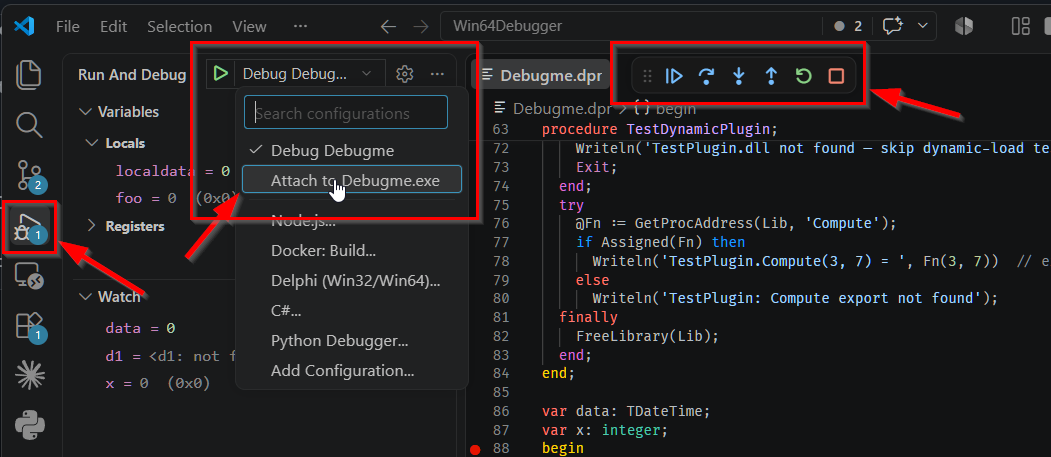Open the Explorer view in activity bar
This screenshot has width=1051, height=457.
pyautogui.click(x=29, y=74)
